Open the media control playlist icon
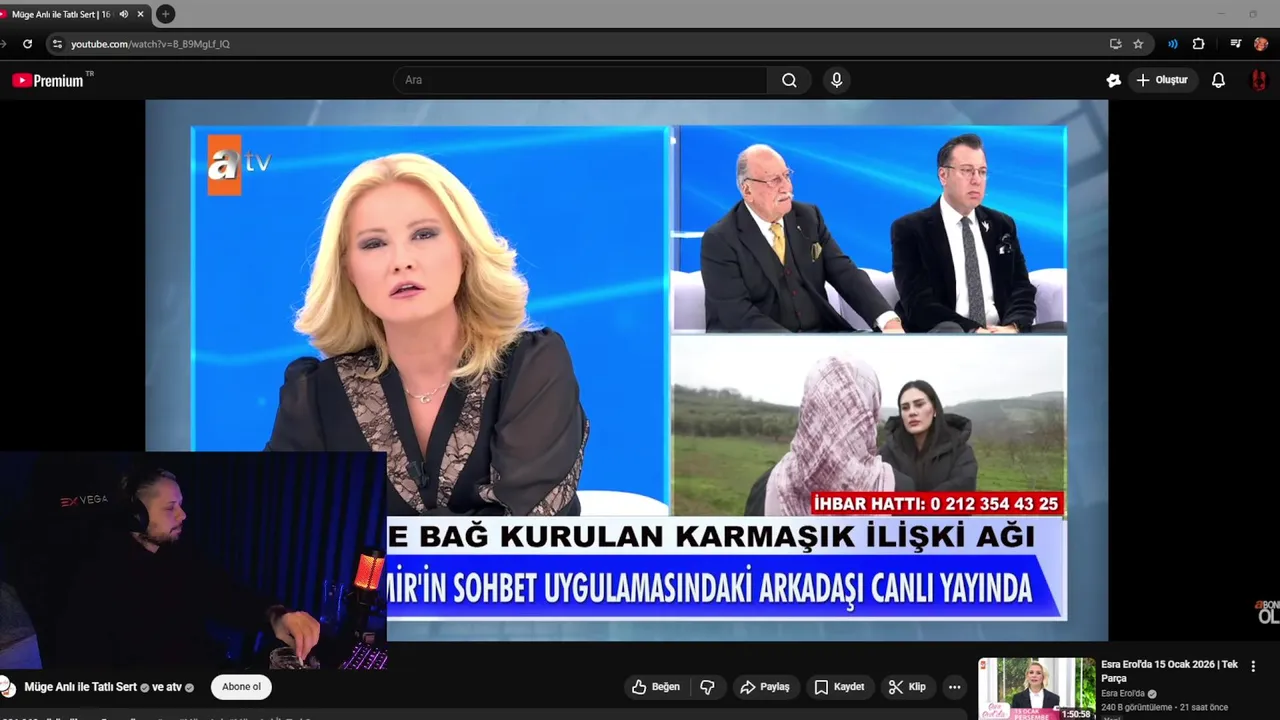This screenshot has width=1280, height=720. 1236,44
